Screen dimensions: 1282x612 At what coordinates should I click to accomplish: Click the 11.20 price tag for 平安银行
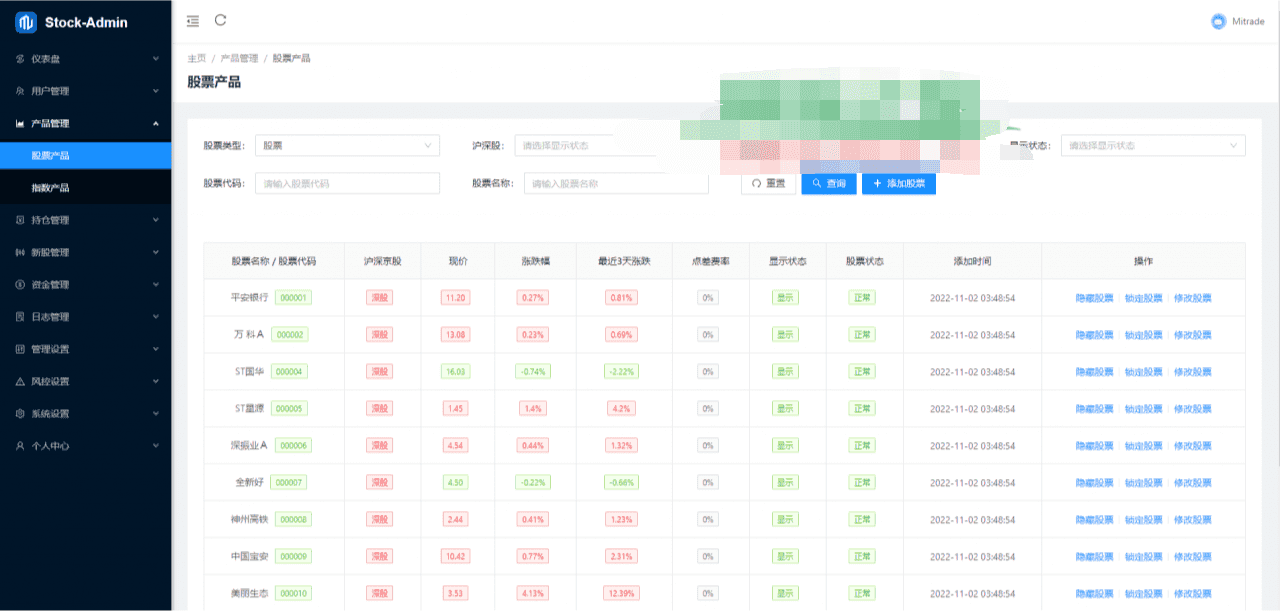[x=456, y=298]
